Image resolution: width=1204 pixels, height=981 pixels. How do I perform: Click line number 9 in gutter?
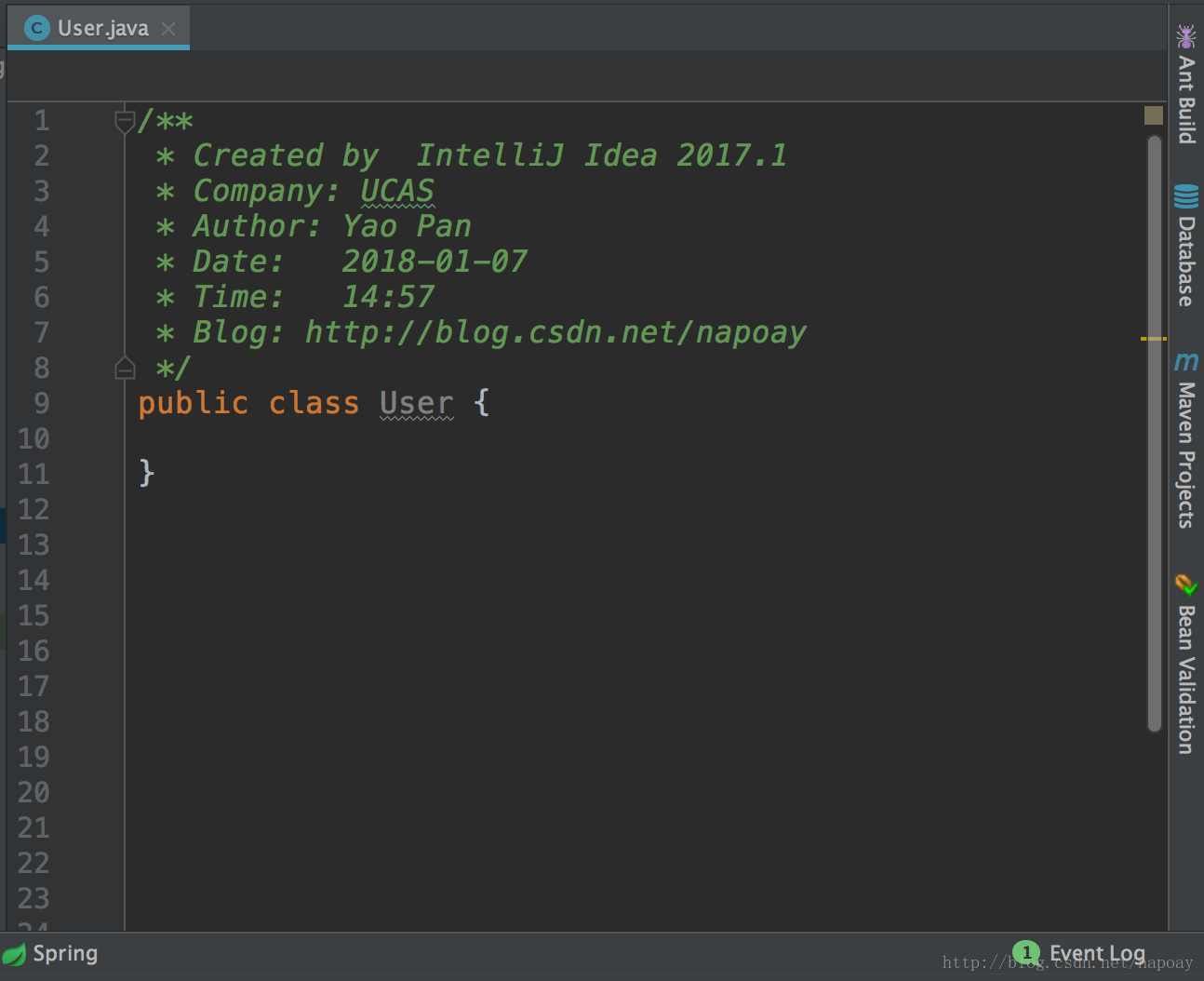point(42,403)
